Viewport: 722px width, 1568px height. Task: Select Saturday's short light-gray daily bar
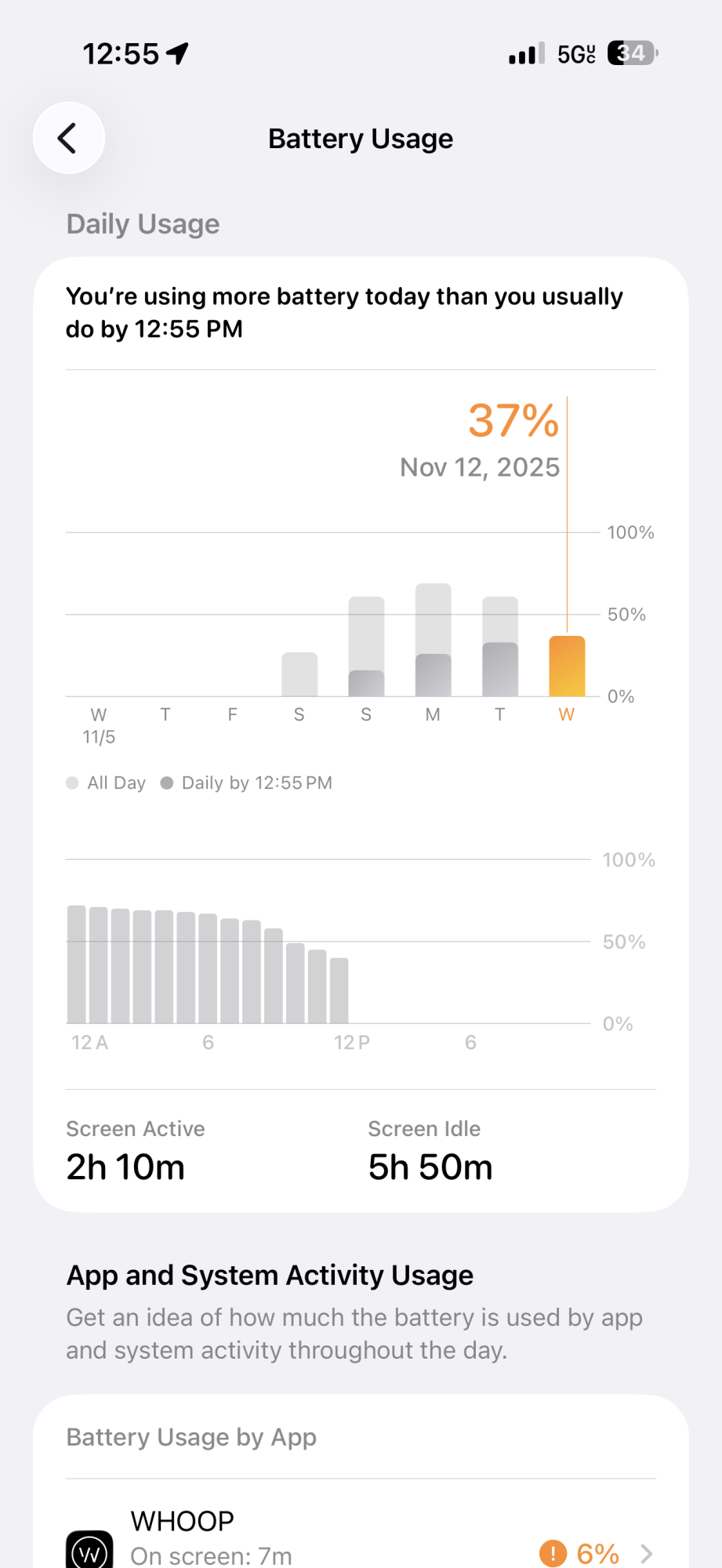[x=299, y=674]
